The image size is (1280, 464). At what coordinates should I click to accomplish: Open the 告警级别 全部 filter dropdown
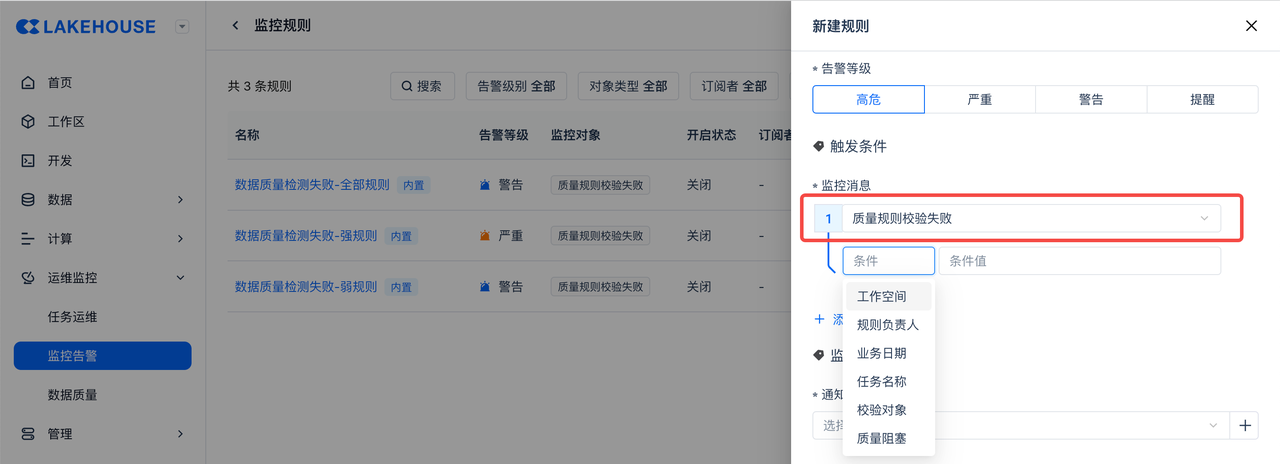[516, 86]
